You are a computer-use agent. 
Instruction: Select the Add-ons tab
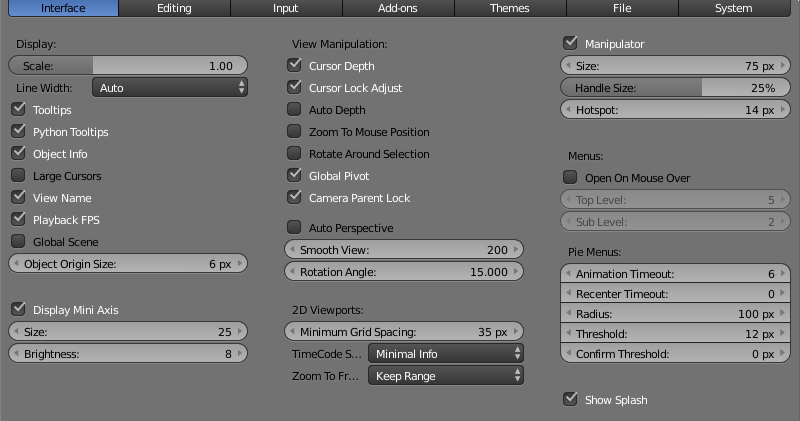pos(398,8)
